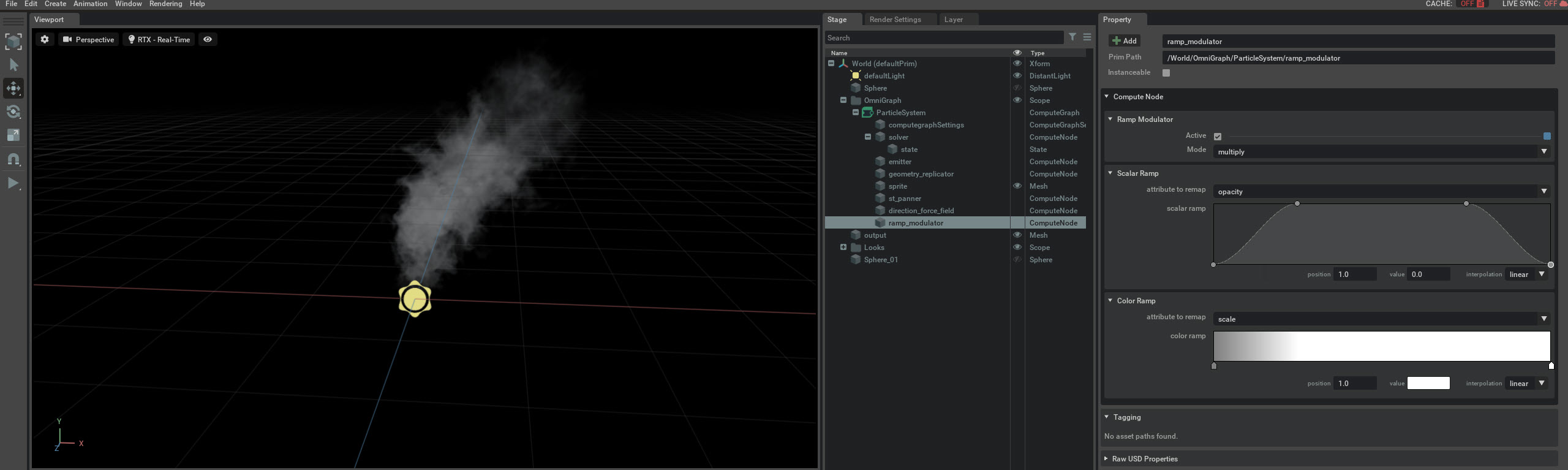The image size is (1568, 470).
Task: Open scalar ramp interpolation dropdown
Action: tap(1527, 274)
